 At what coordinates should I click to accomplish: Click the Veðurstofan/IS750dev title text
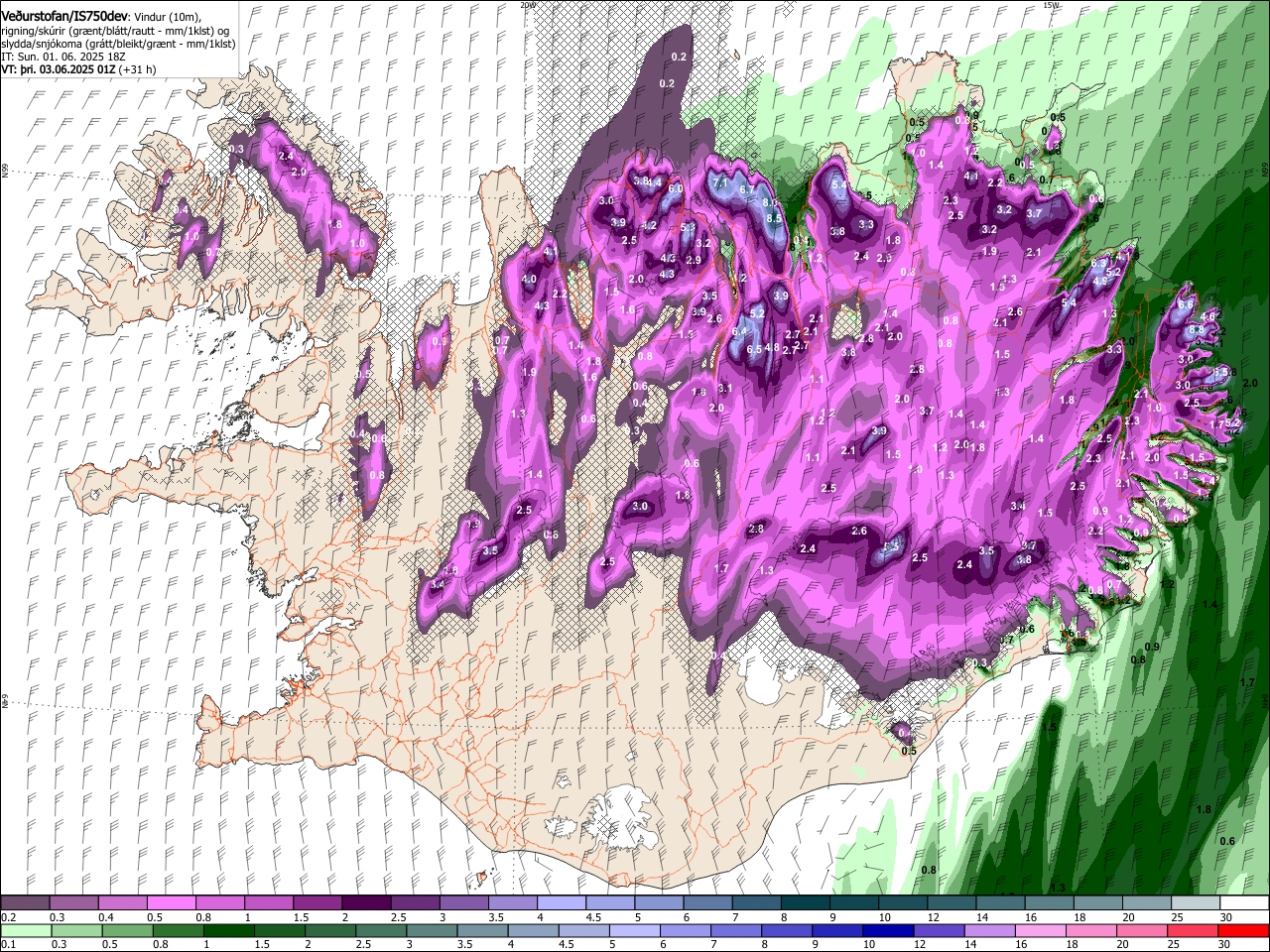pyautogui.click(x=64, y=16)
